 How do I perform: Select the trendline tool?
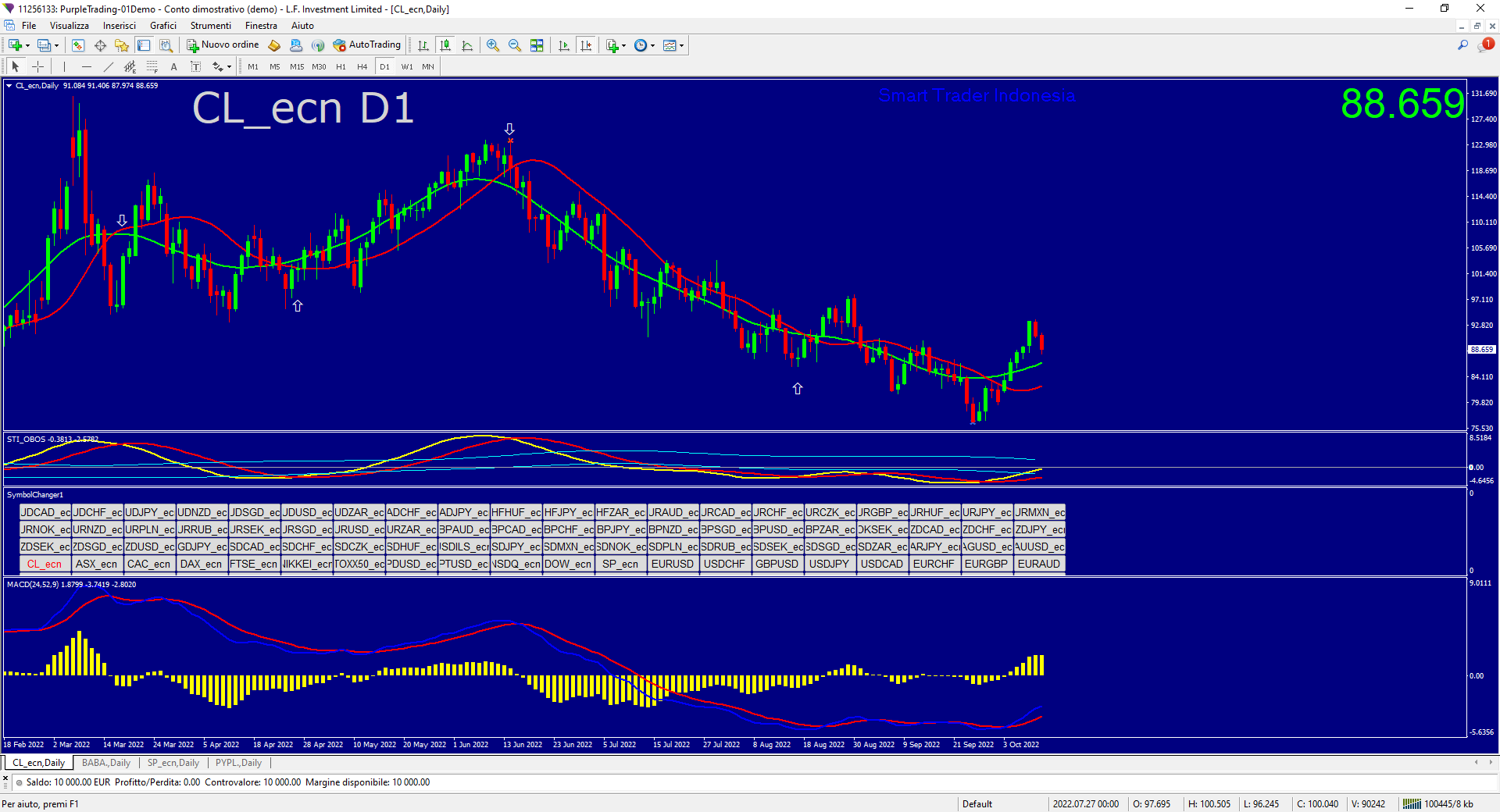108,66
